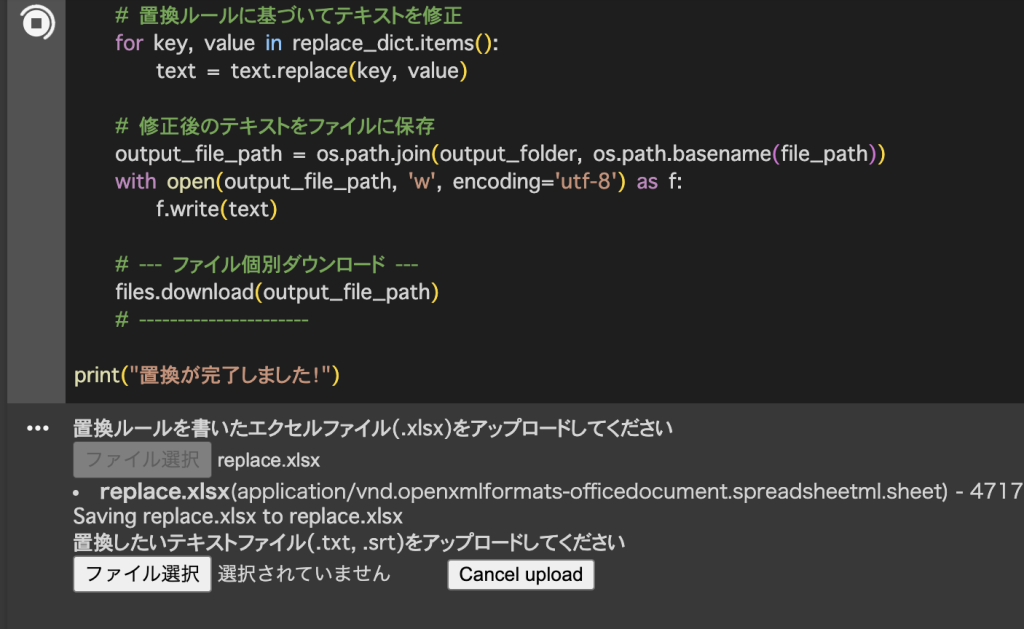Click the greyed-out ファイル選択 button
1024x629 pixels.
click(x=142, y=460)
